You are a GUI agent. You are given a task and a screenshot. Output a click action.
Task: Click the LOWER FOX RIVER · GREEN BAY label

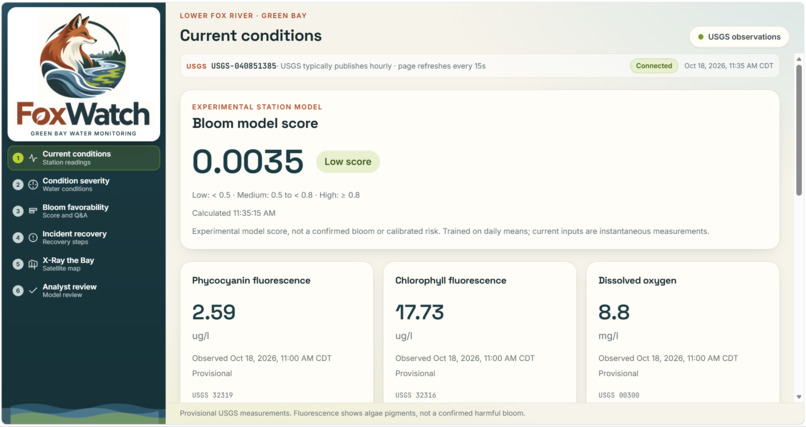coord(243,16)
